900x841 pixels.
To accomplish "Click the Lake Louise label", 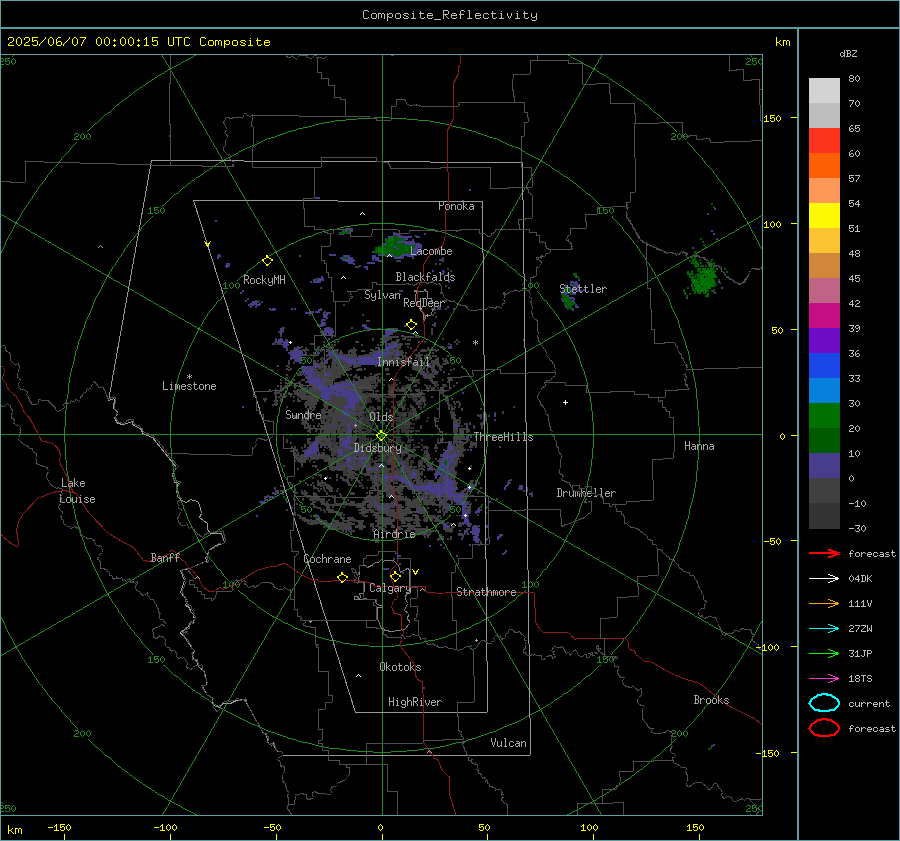I will coord(77,491).
